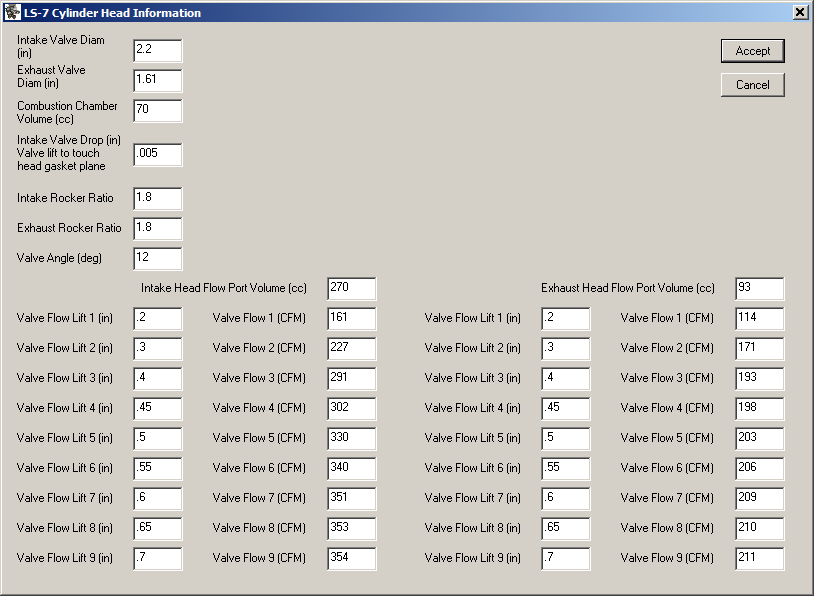Image resolution: width=814 pixels, height=596 pixels.
Task: Click intake Valve Flow 3 field showing 291
Action: (352, 378)
